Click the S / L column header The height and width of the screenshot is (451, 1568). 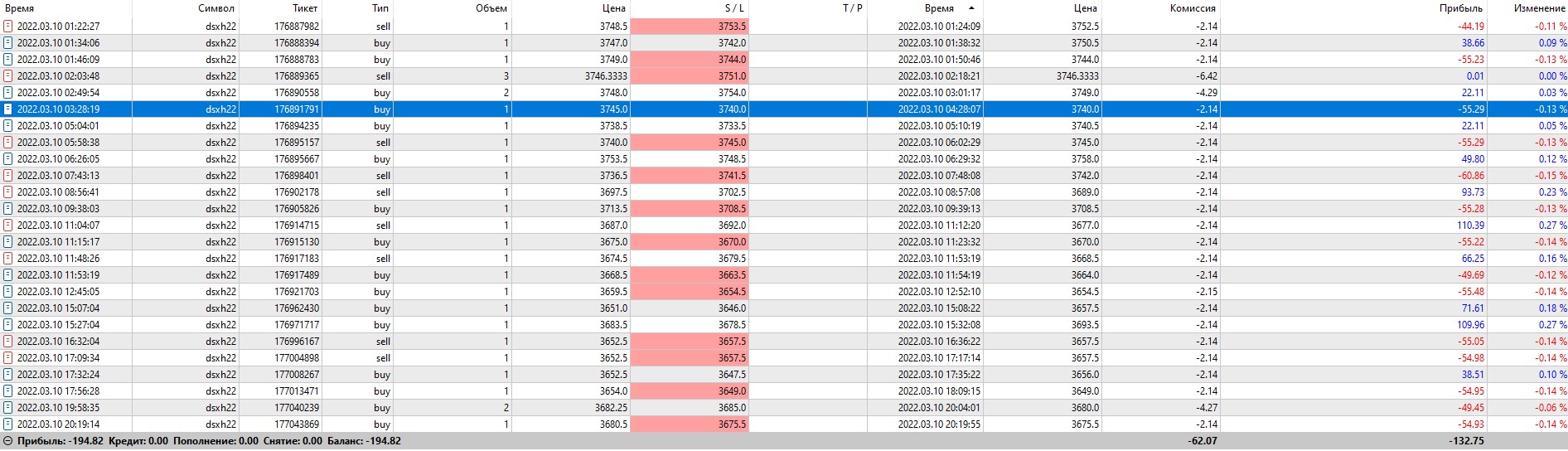coord(734,8)
